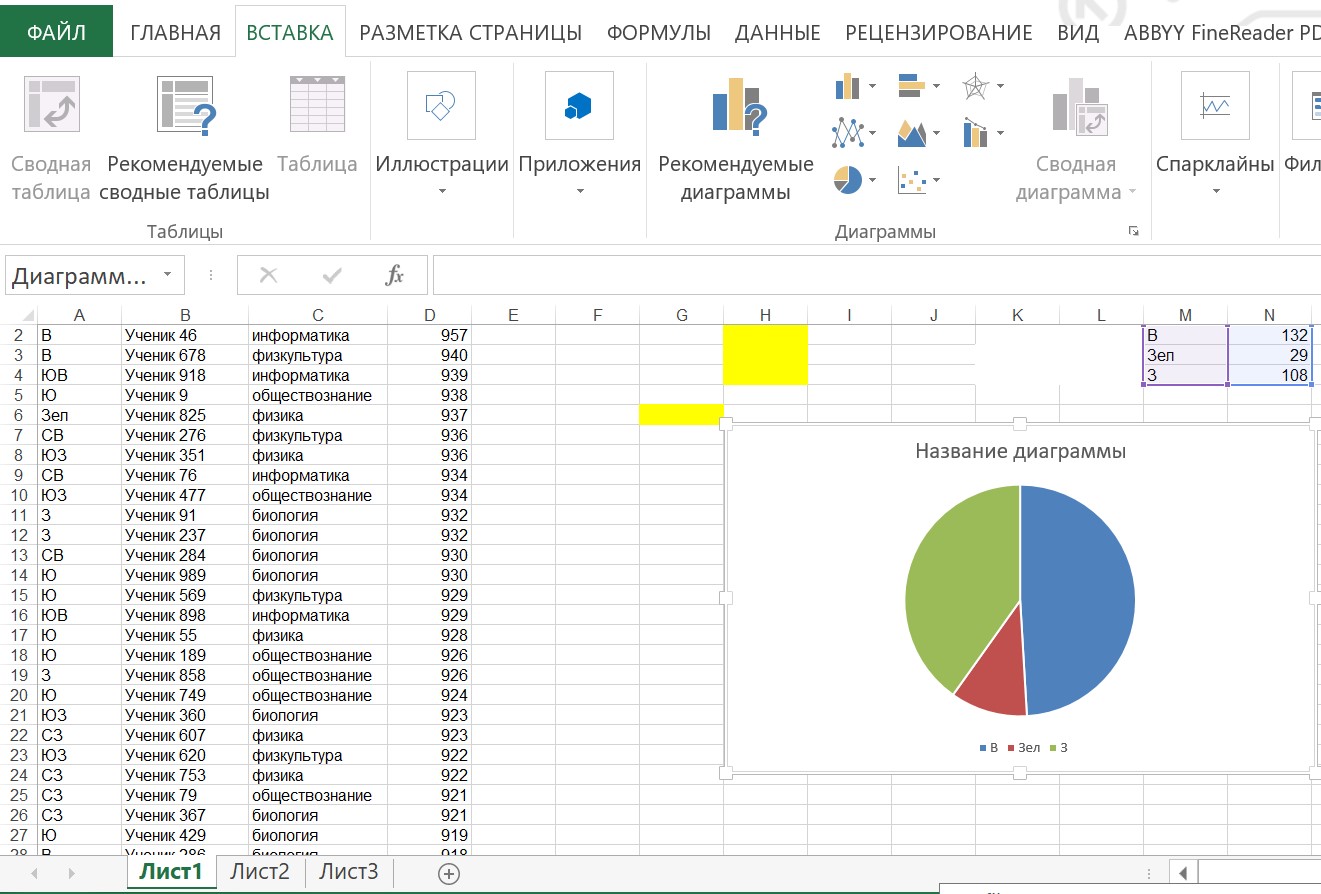Click the fx insert function icon
Image resolution: width=1321 pixels, height=894 pixels.
point(395,275)
